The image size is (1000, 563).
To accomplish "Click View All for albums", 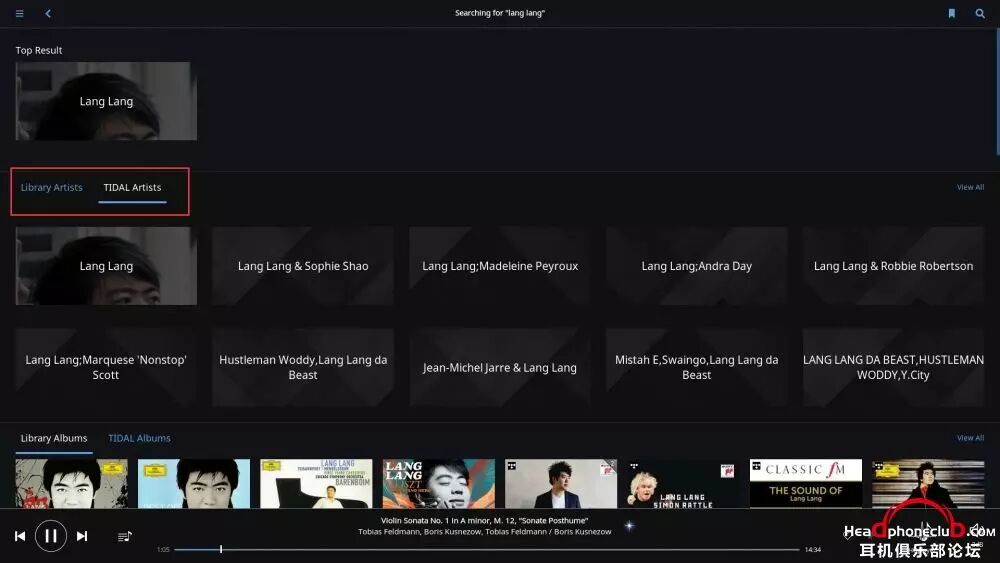I will point(970,438).
